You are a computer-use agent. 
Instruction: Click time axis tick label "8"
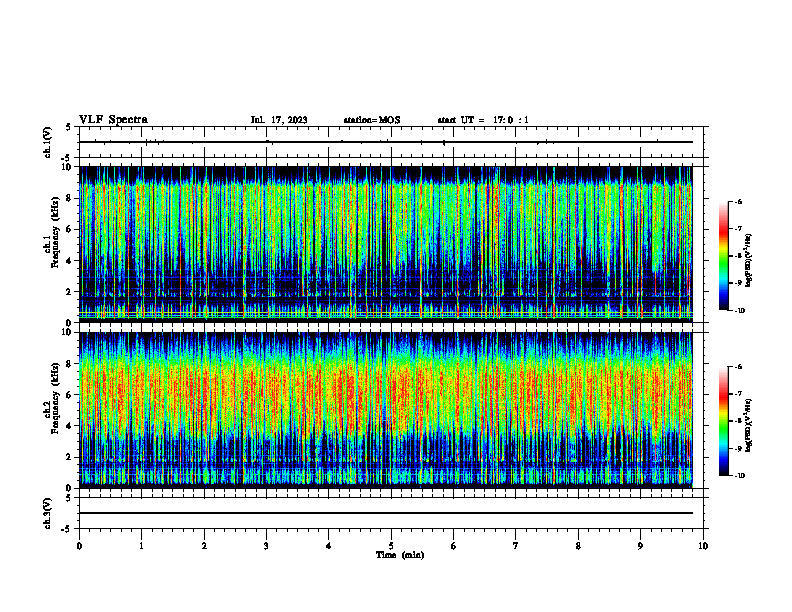(x=578, y=546)
